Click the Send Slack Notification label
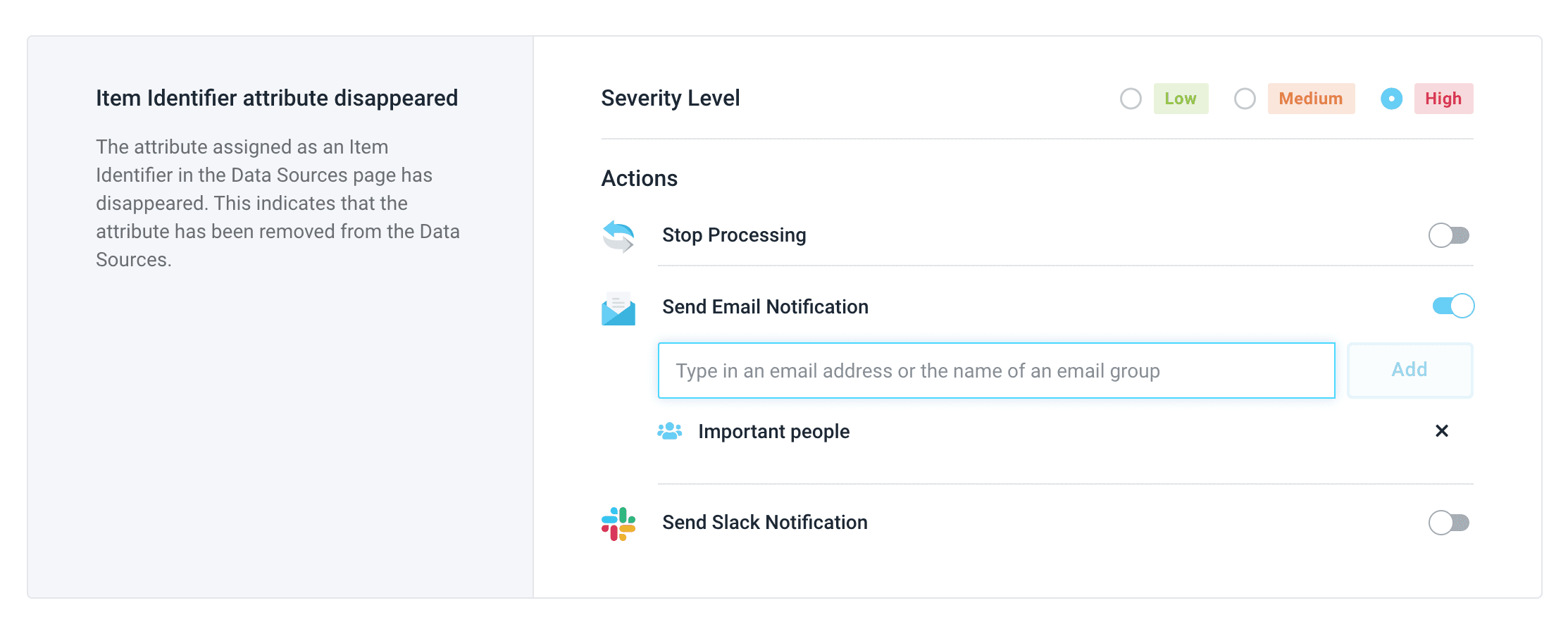Viewport: 1568px width, 641px height. pos(764,523)
